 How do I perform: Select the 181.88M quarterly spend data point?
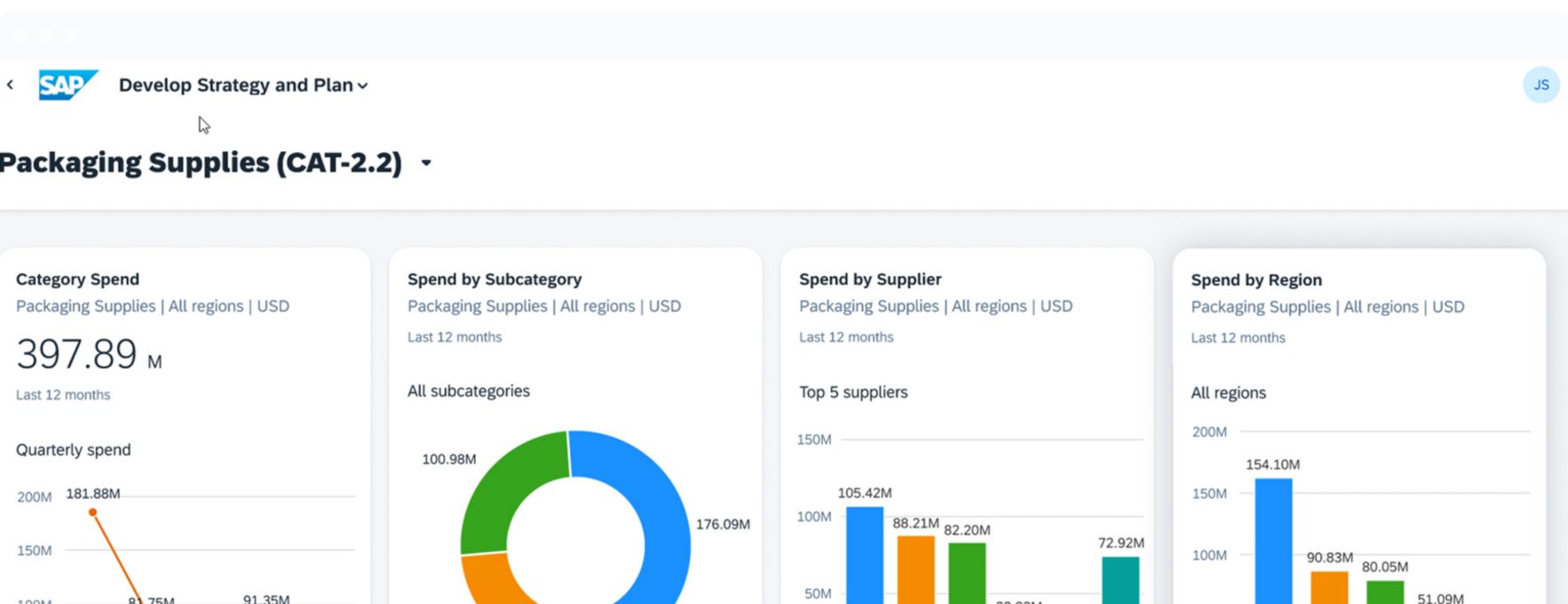tap(92, 513)
